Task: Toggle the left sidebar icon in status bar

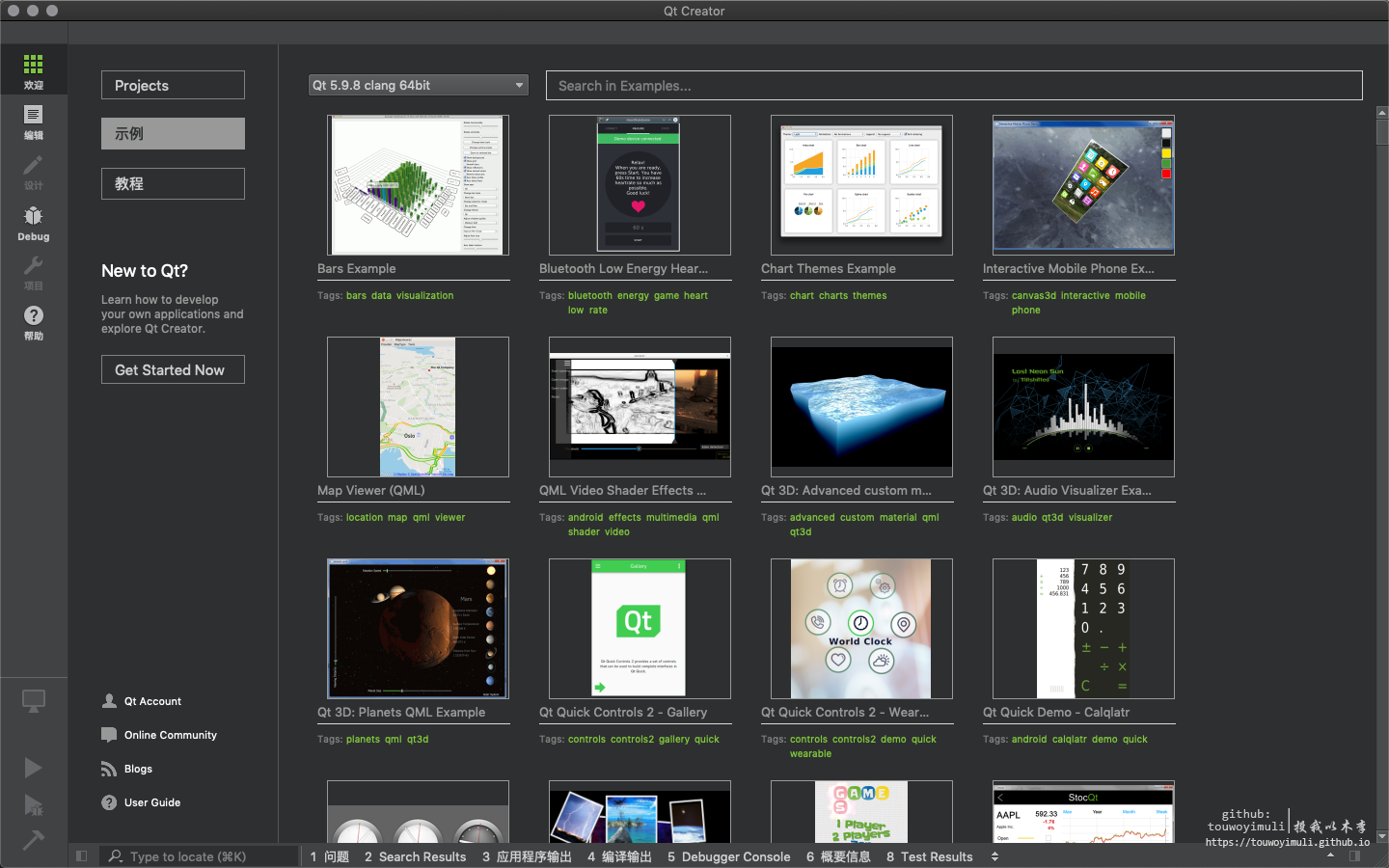Action: pyautogui.click(x=82, y=856)
